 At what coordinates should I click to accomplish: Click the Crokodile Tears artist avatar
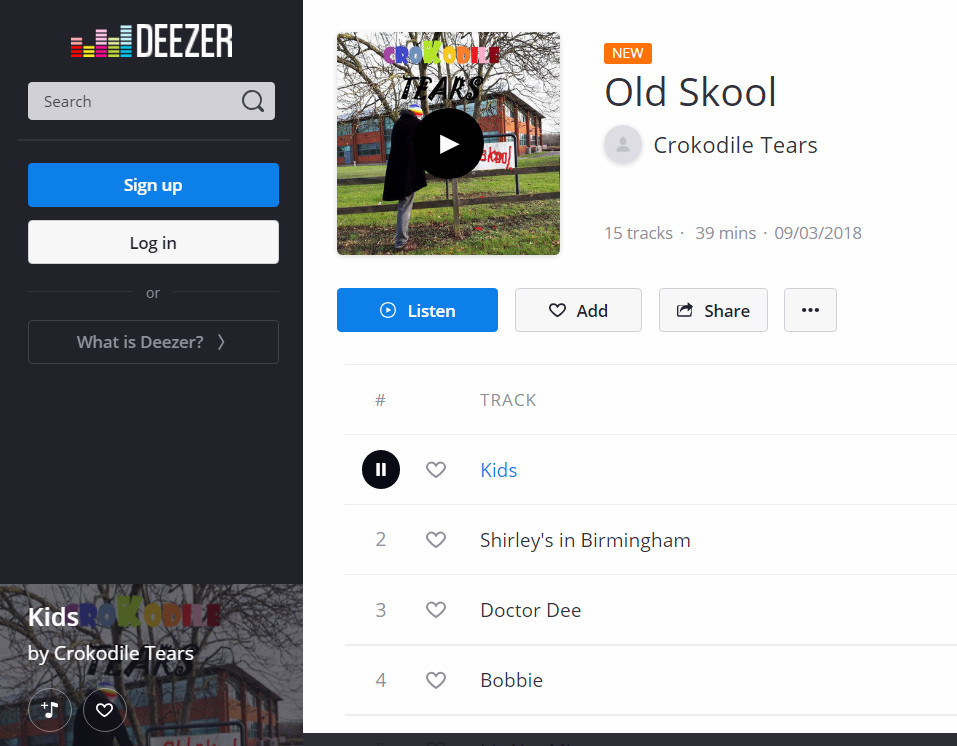[623, 145]
